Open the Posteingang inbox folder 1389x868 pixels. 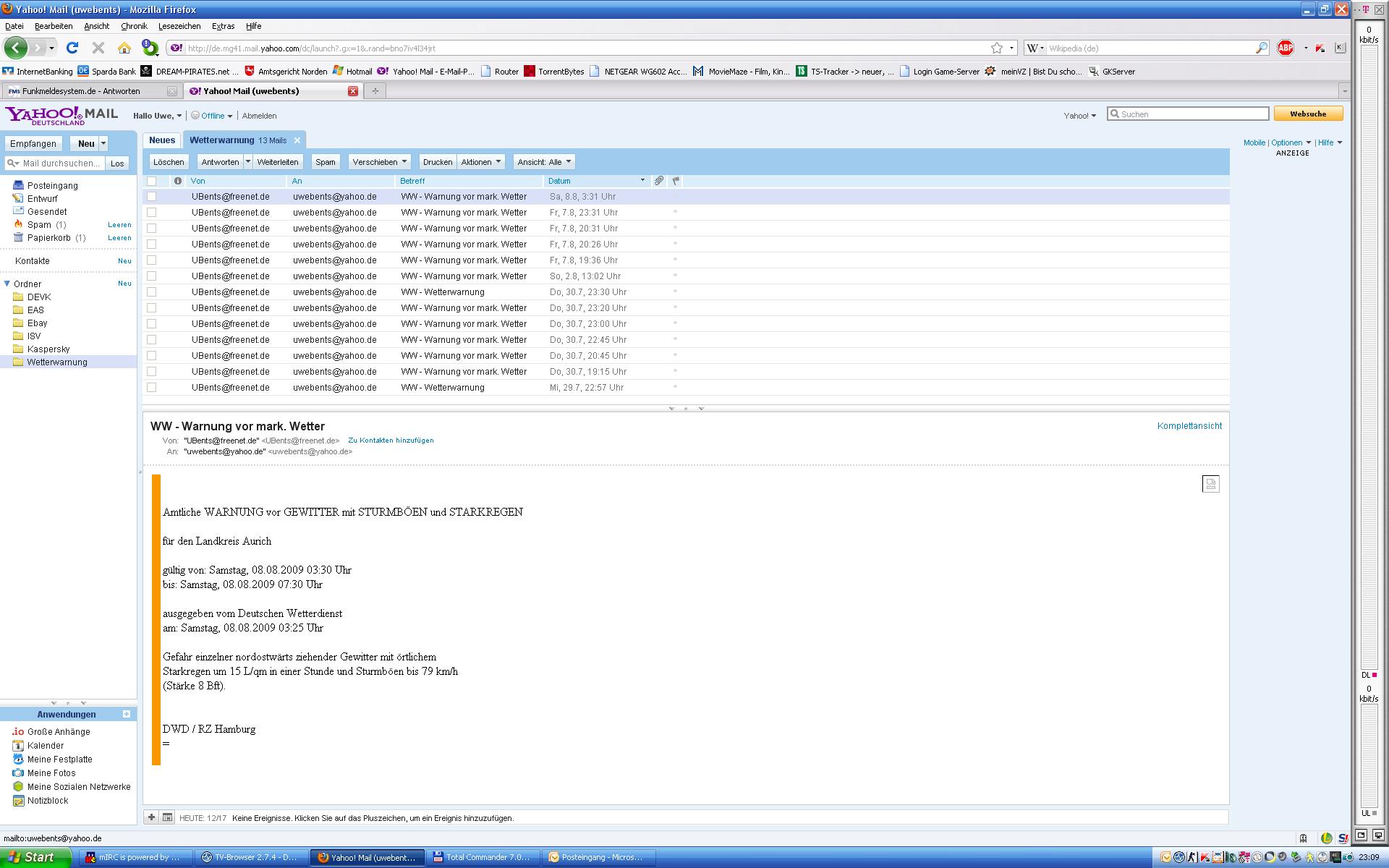click(x=52, y=186)
